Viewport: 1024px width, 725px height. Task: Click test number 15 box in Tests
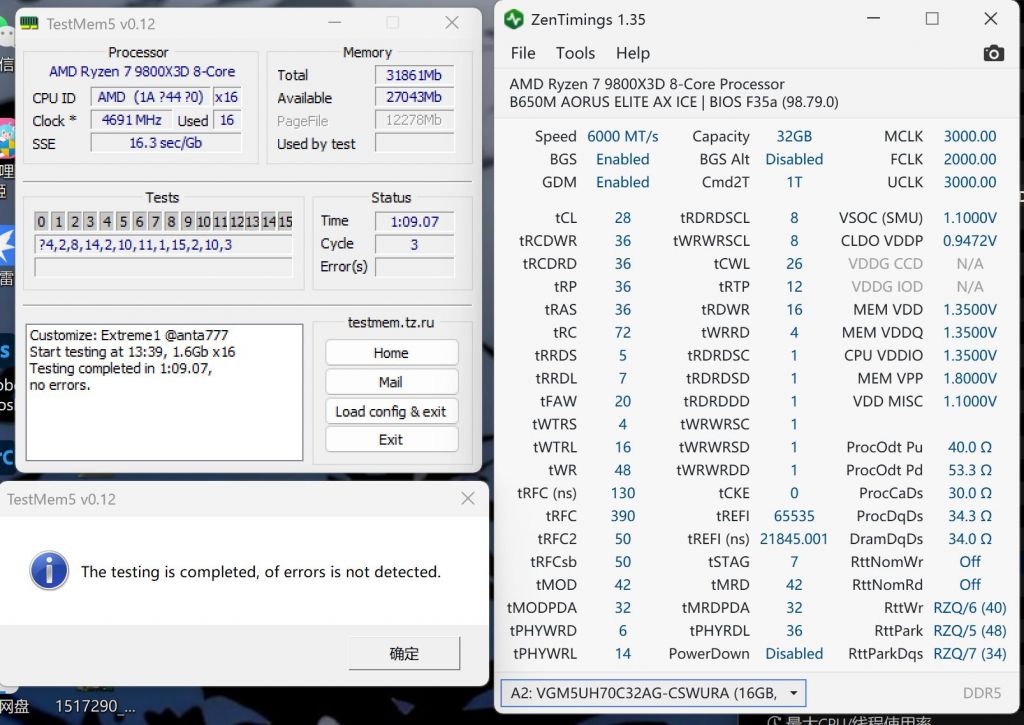point(285,222)
